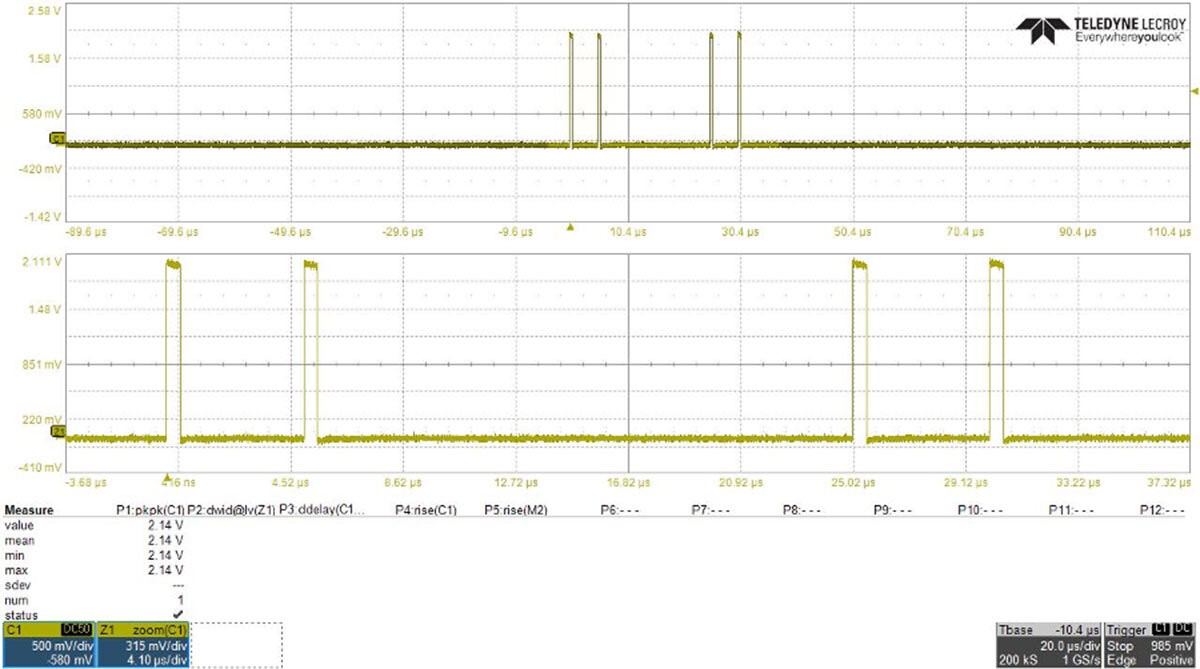Image resolution: width=1200 pixels, height=669 pixels.
Task: Open the Trigger descriptor box
Action: point(1151,645)
